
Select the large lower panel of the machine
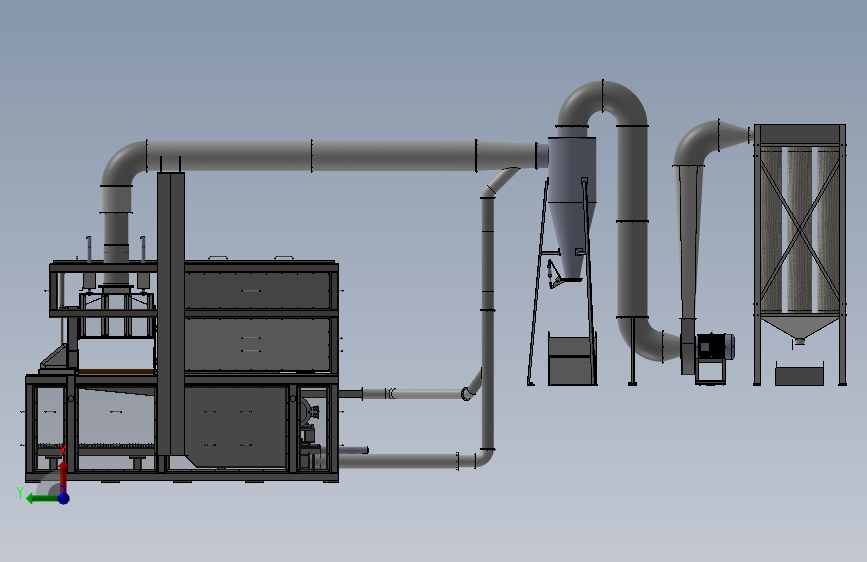pos(238,427)
